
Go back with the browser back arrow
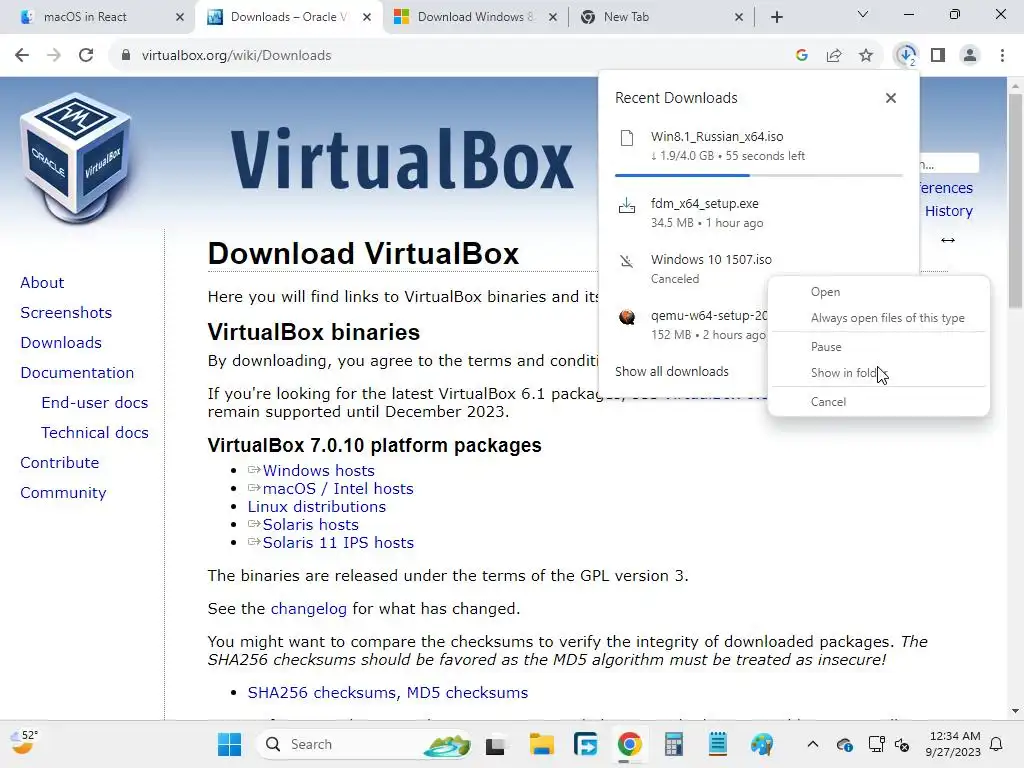pos(22,56)
